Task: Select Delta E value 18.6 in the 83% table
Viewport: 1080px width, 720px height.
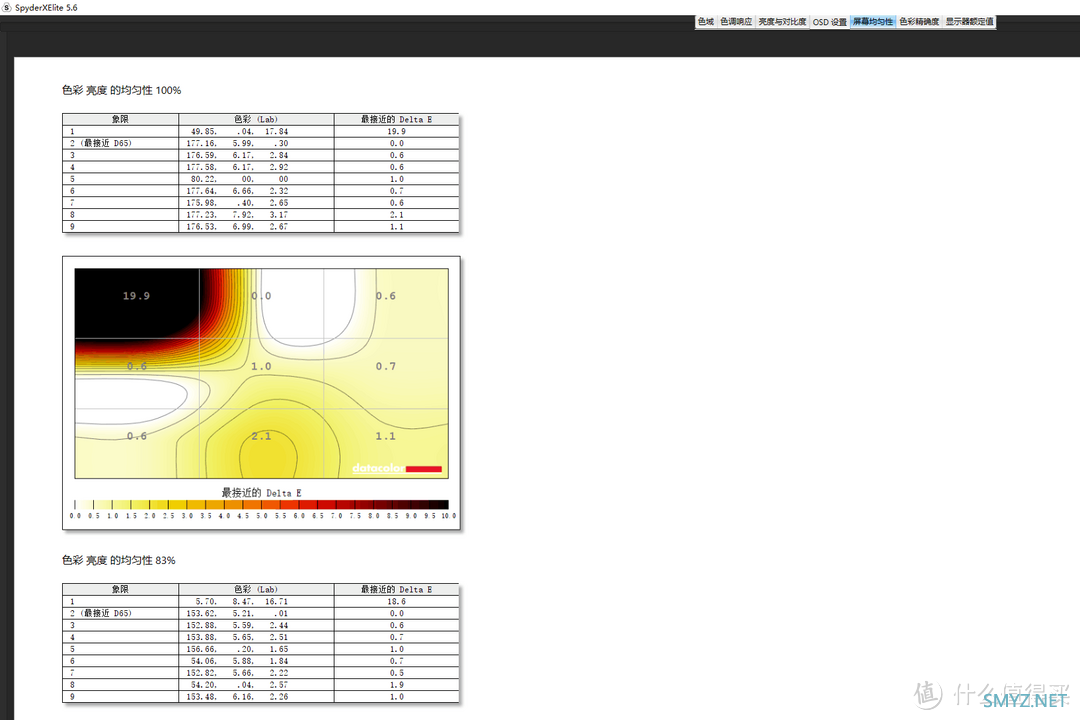Action: tap(397, 601)
